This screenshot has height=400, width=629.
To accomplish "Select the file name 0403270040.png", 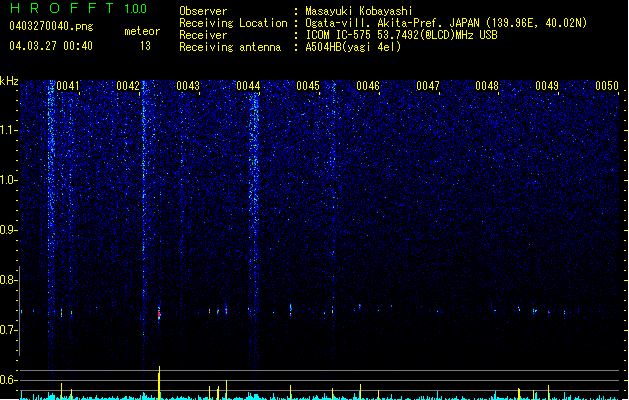I will click(51, 26).
